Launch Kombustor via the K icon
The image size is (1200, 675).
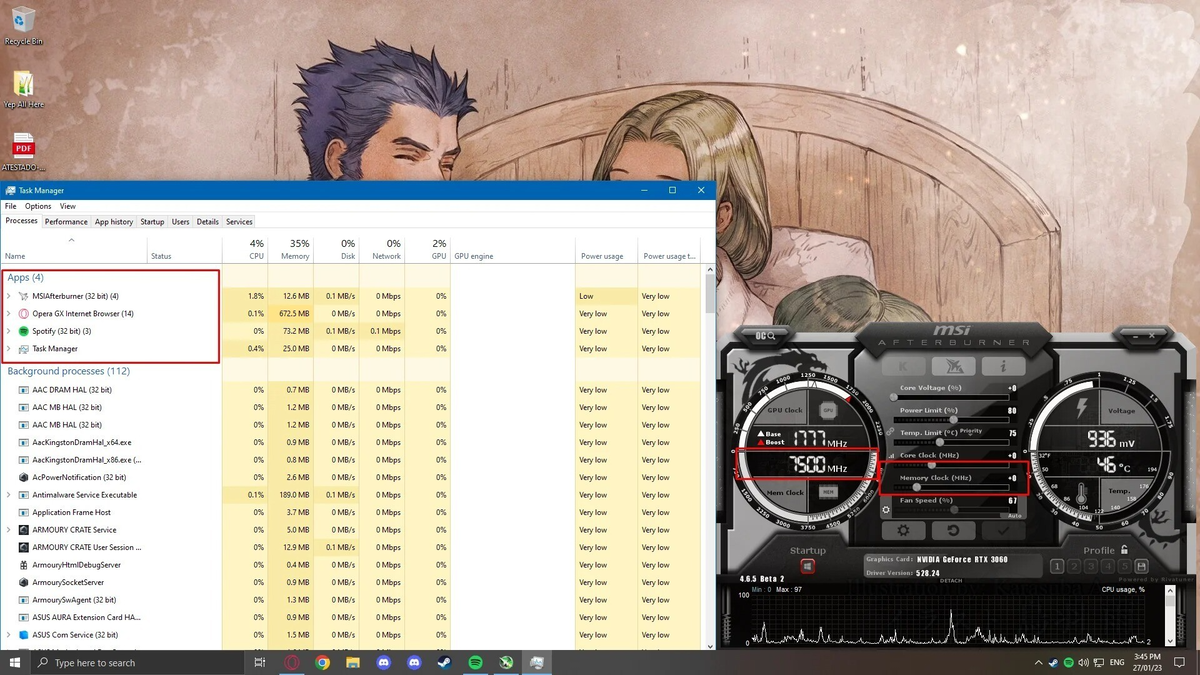(x=903, y=365)
